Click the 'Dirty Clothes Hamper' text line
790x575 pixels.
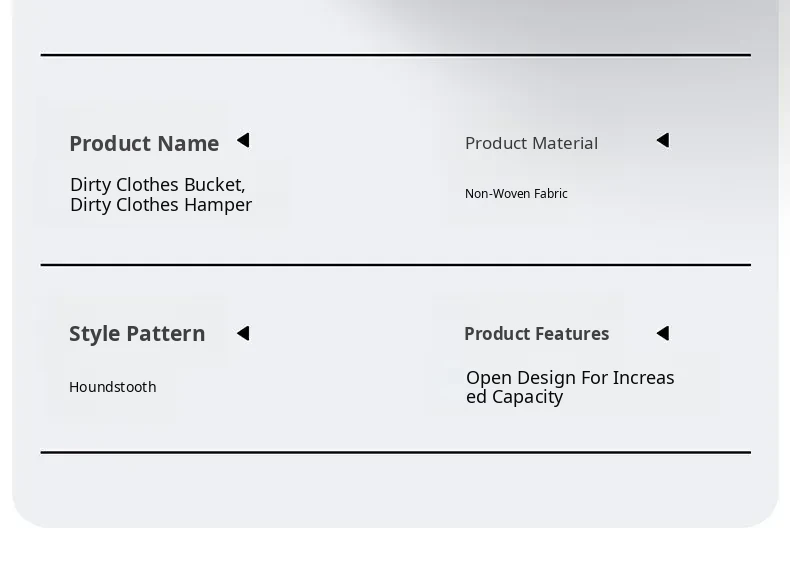pyautogui.click(x=161, y=205)
